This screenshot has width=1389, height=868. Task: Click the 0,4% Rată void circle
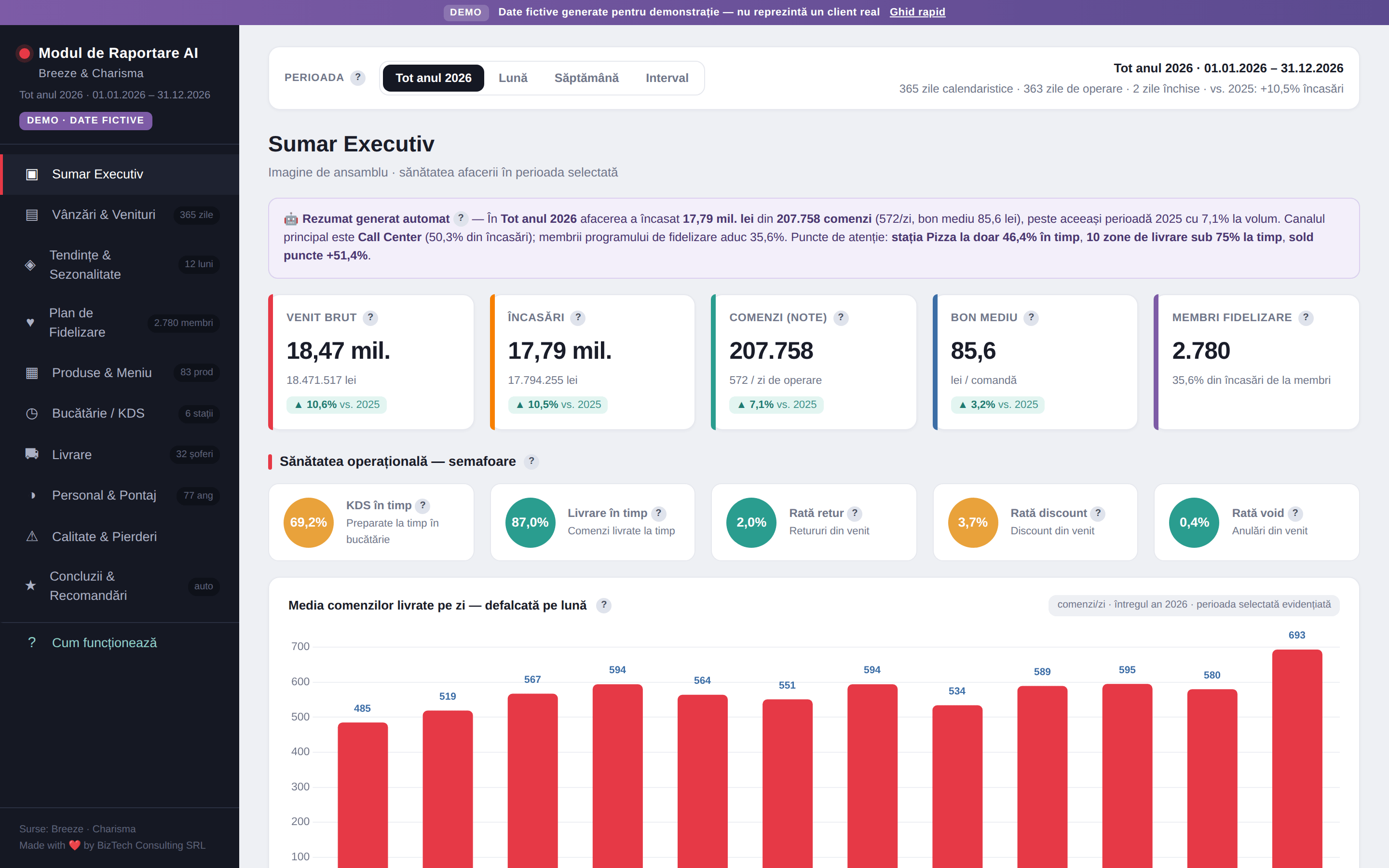[x=1195, y=522]
